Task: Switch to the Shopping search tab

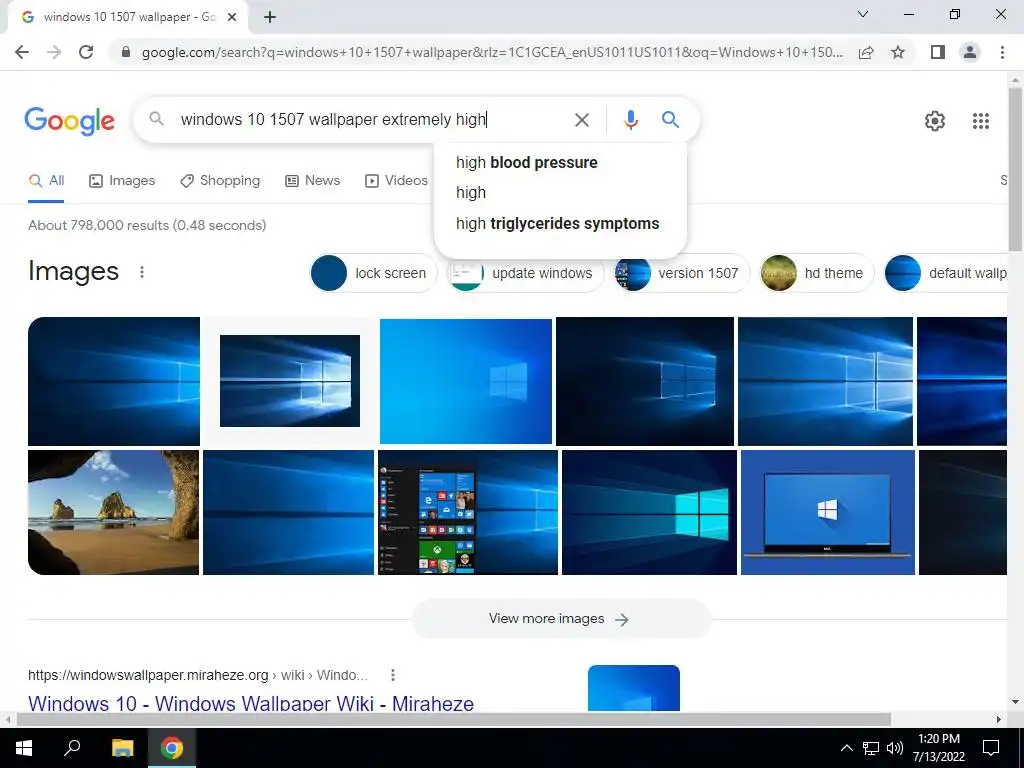Action: [220, 181]
